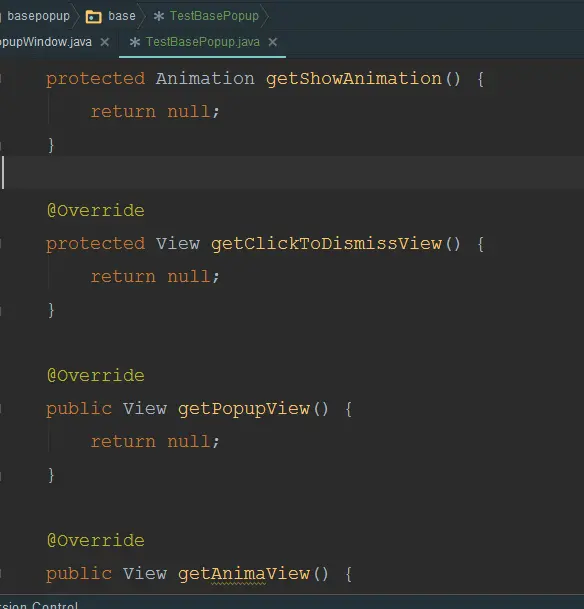Click the base folder icon in breadcrumb

[x=93, y=17]
